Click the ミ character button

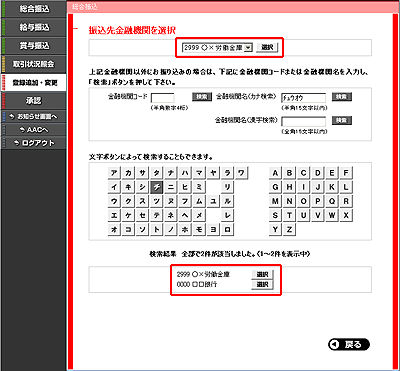click(199, 187)
